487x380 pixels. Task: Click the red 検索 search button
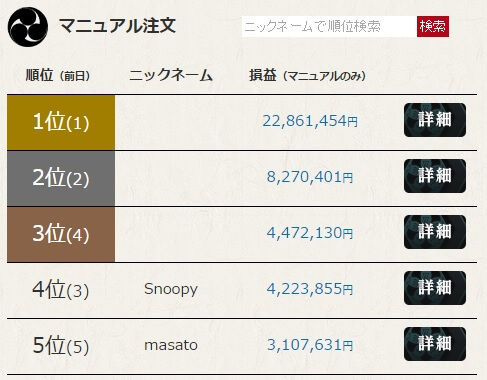pyautogui.click(x=433, y=26)
